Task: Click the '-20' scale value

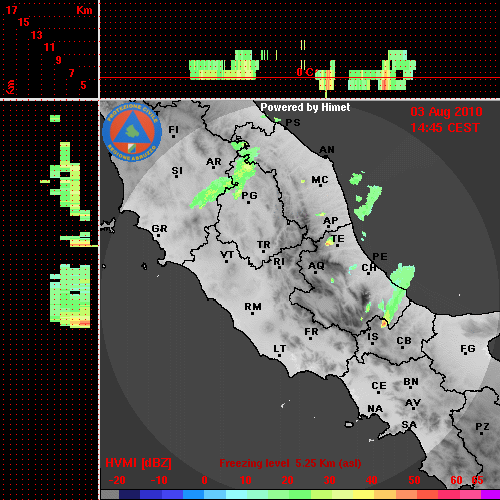Action: pyautogui.click(x=117, y=480)
